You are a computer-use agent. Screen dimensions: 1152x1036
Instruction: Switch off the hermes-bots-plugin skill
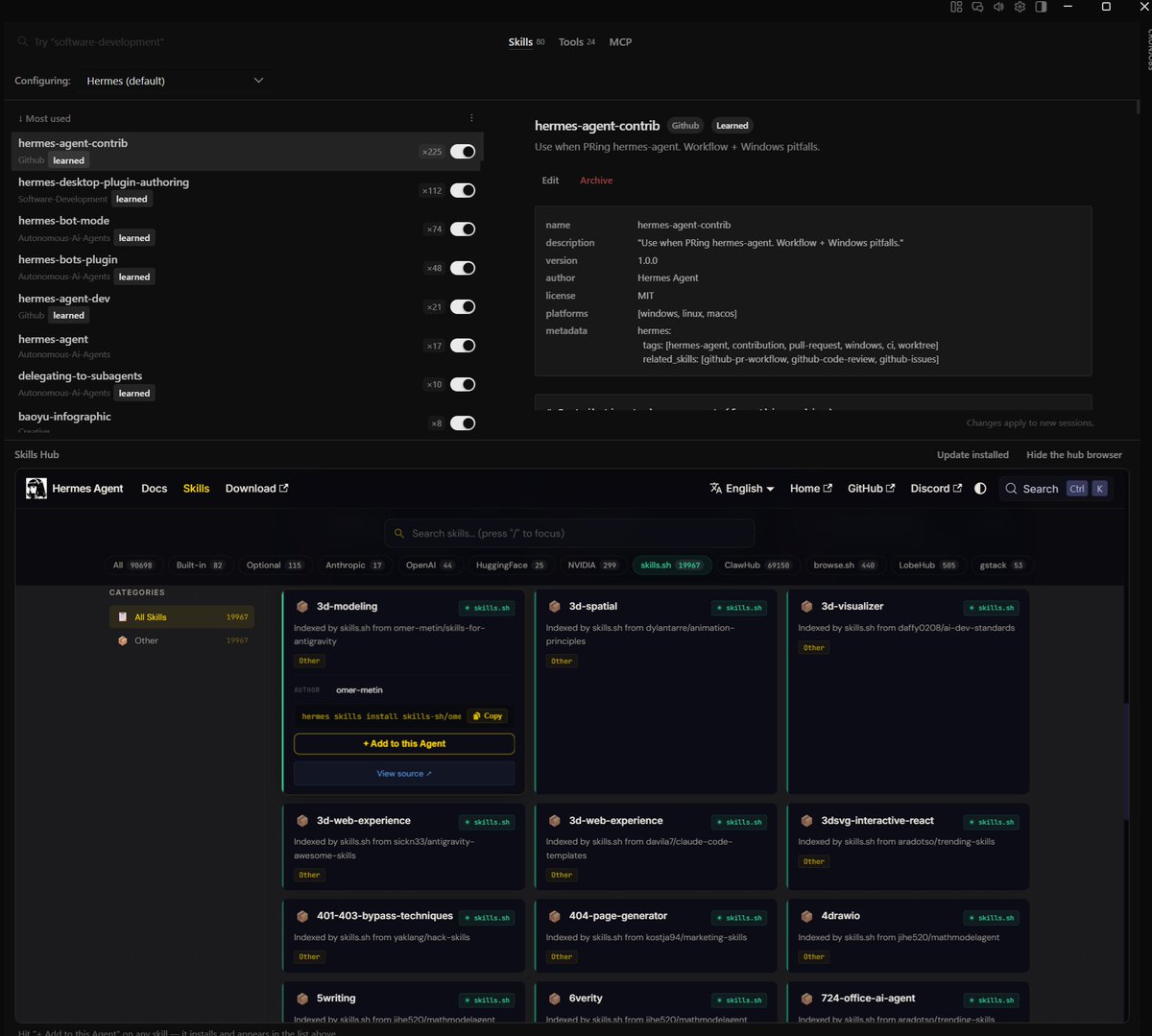point(463,268)
